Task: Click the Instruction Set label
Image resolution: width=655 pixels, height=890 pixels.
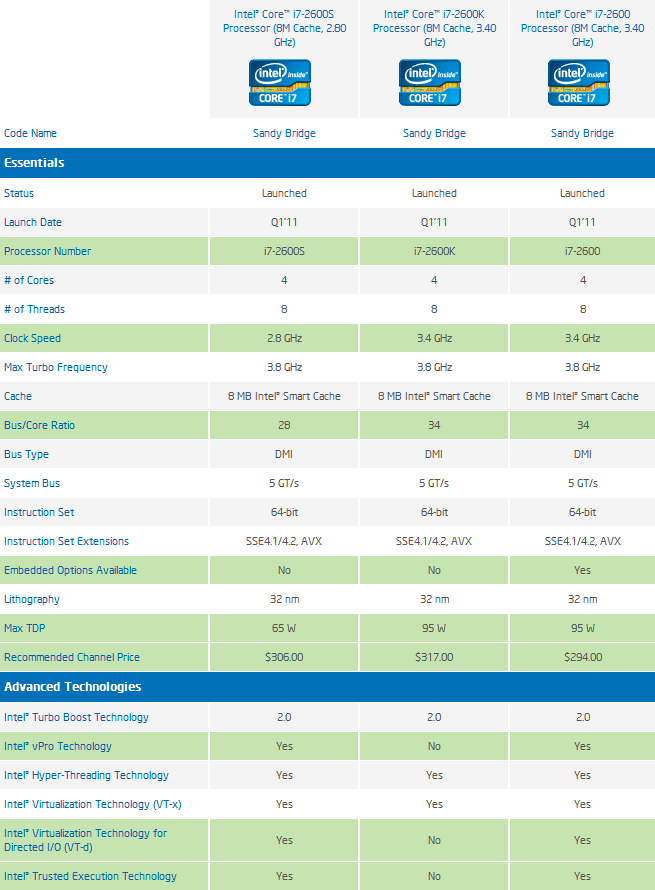Action: click(x=39, y=512)
